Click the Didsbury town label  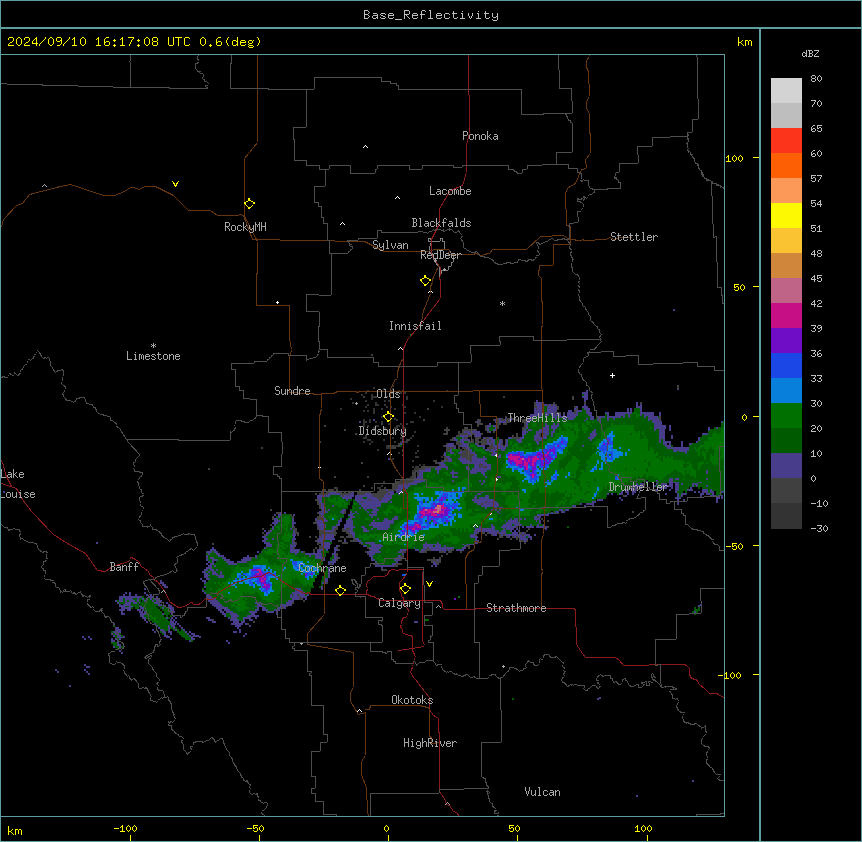click(382, 431)
